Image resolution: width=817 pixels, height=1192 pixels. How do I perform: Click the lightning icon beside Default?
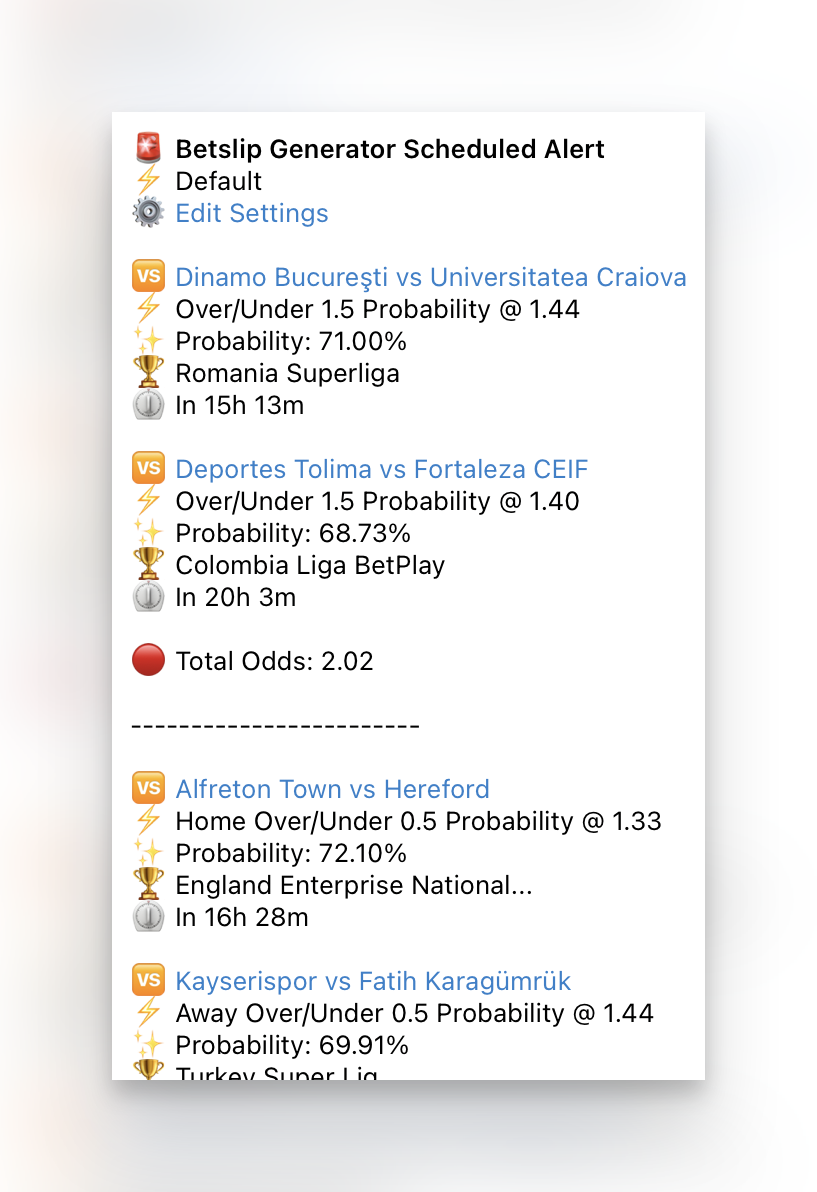point(148,181)
